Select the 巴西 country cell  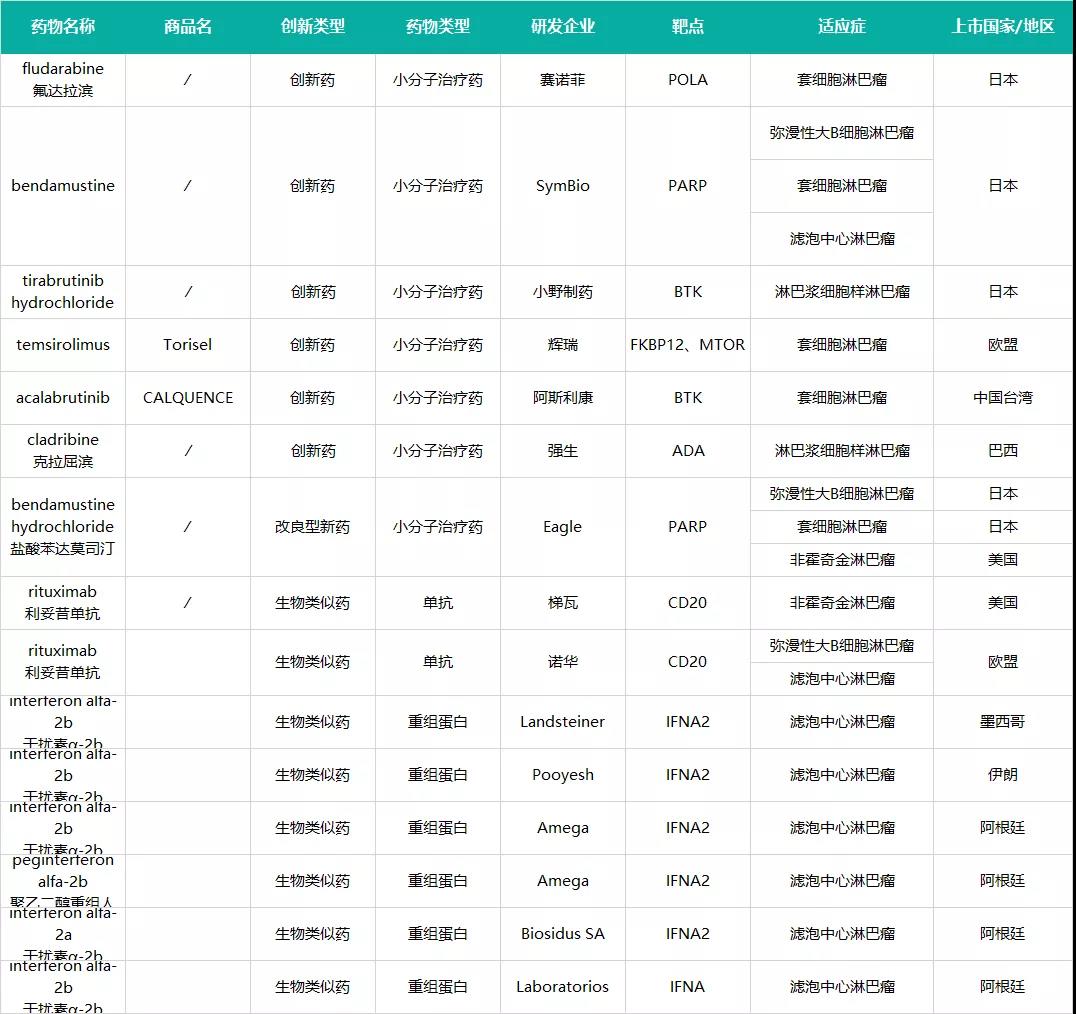(x=1003, y=451)
